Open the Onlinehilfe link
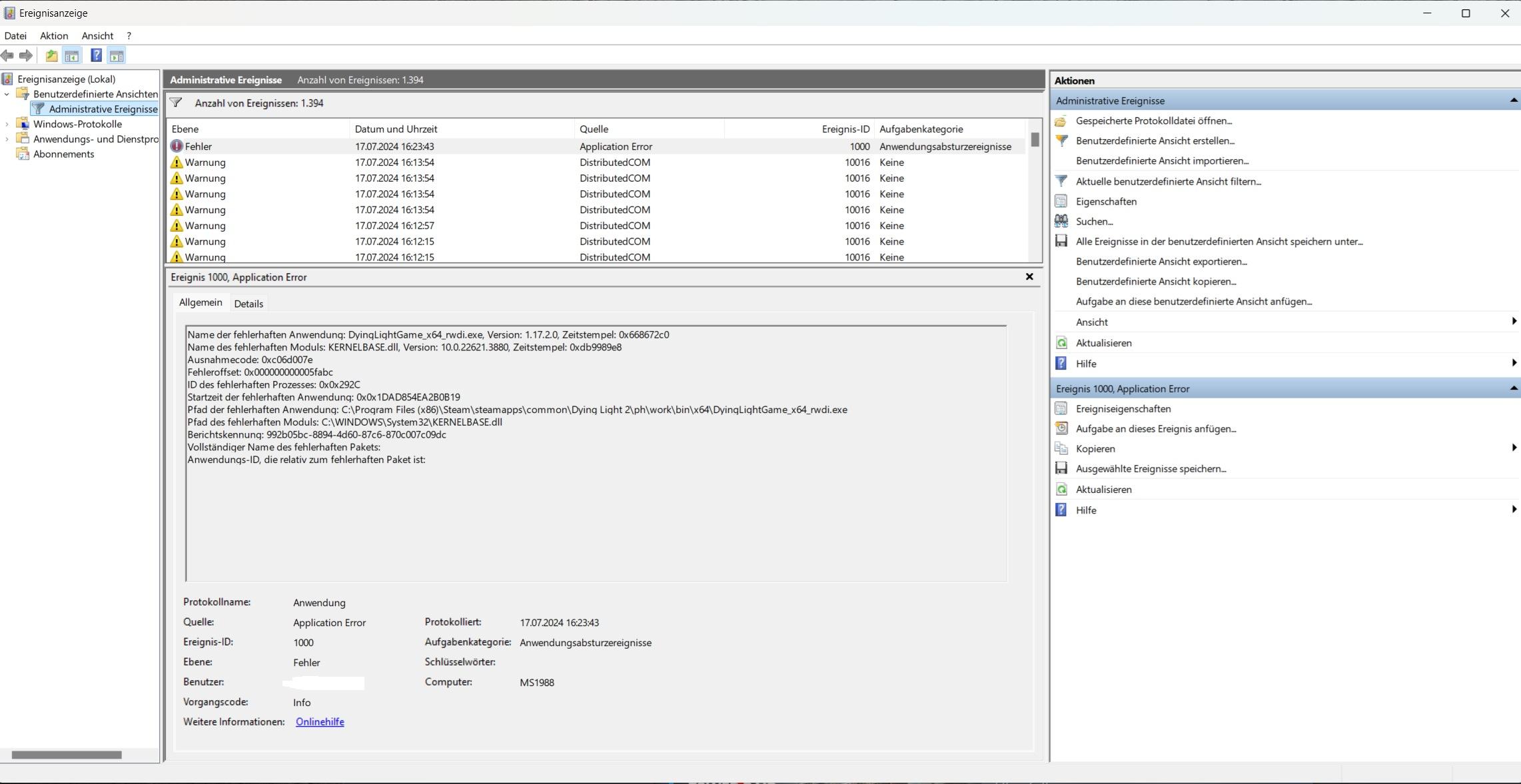The width and height of the screenshot is (1521, 784). point(320,722)
